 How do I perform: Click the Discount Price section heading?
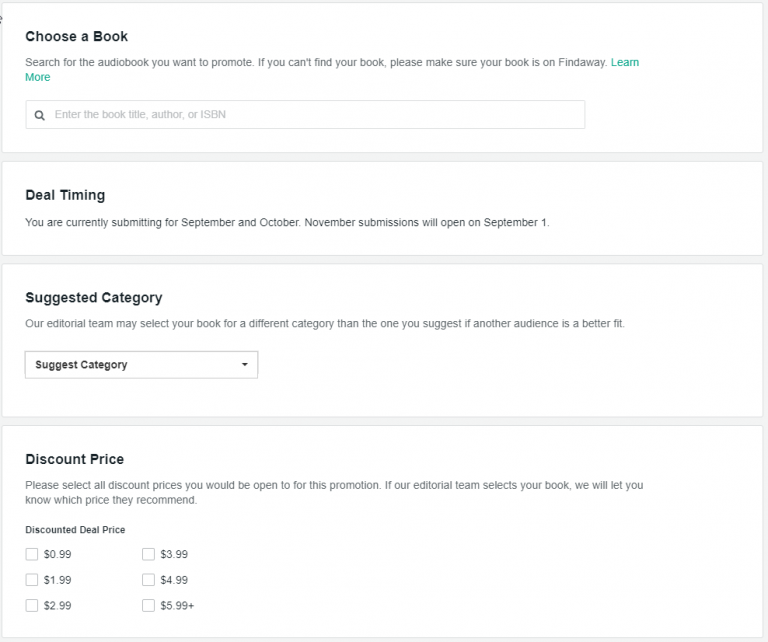(75, 460)
